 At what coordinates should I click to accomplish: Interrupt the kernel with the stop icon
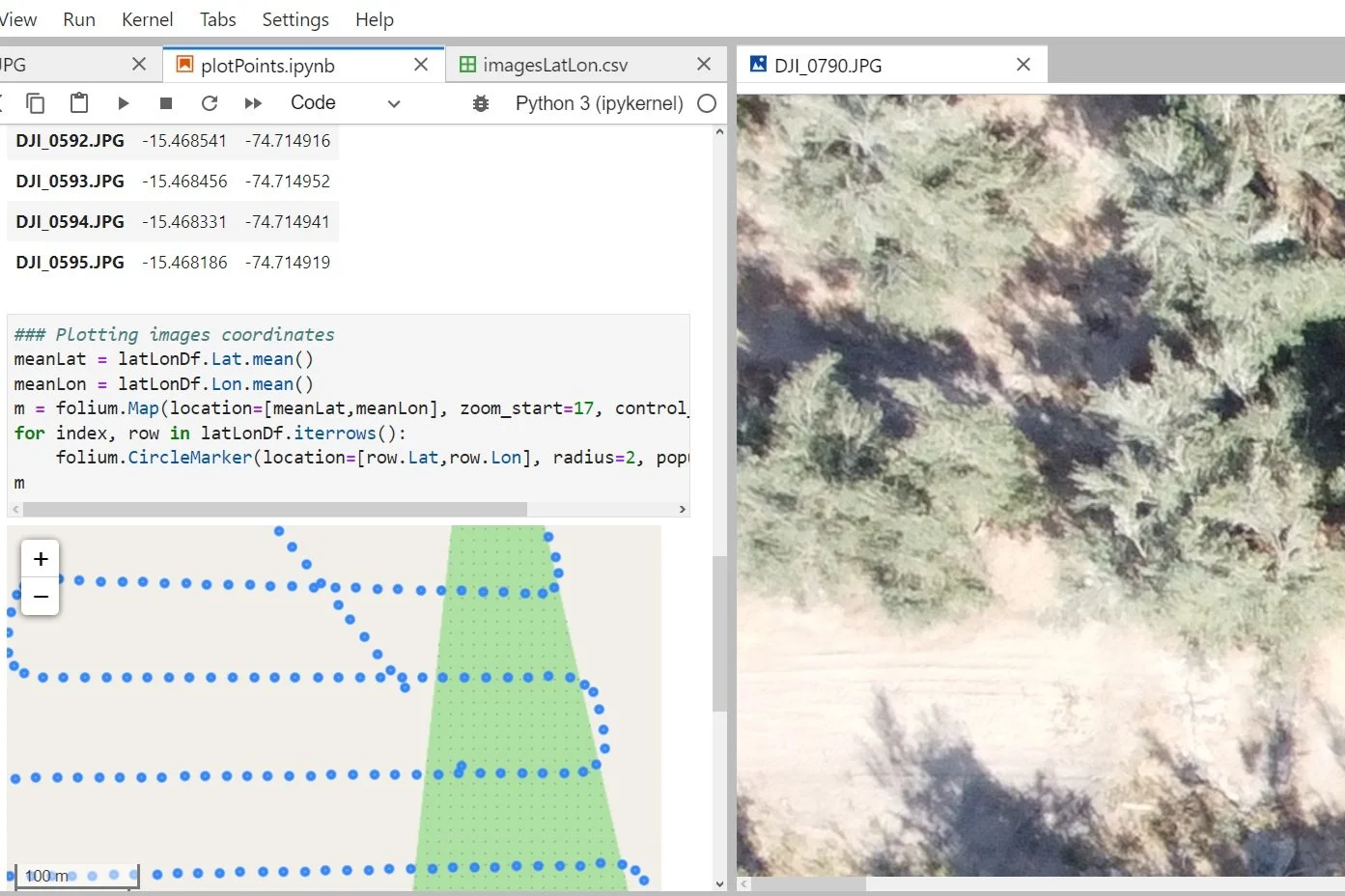tap(165, 103)
